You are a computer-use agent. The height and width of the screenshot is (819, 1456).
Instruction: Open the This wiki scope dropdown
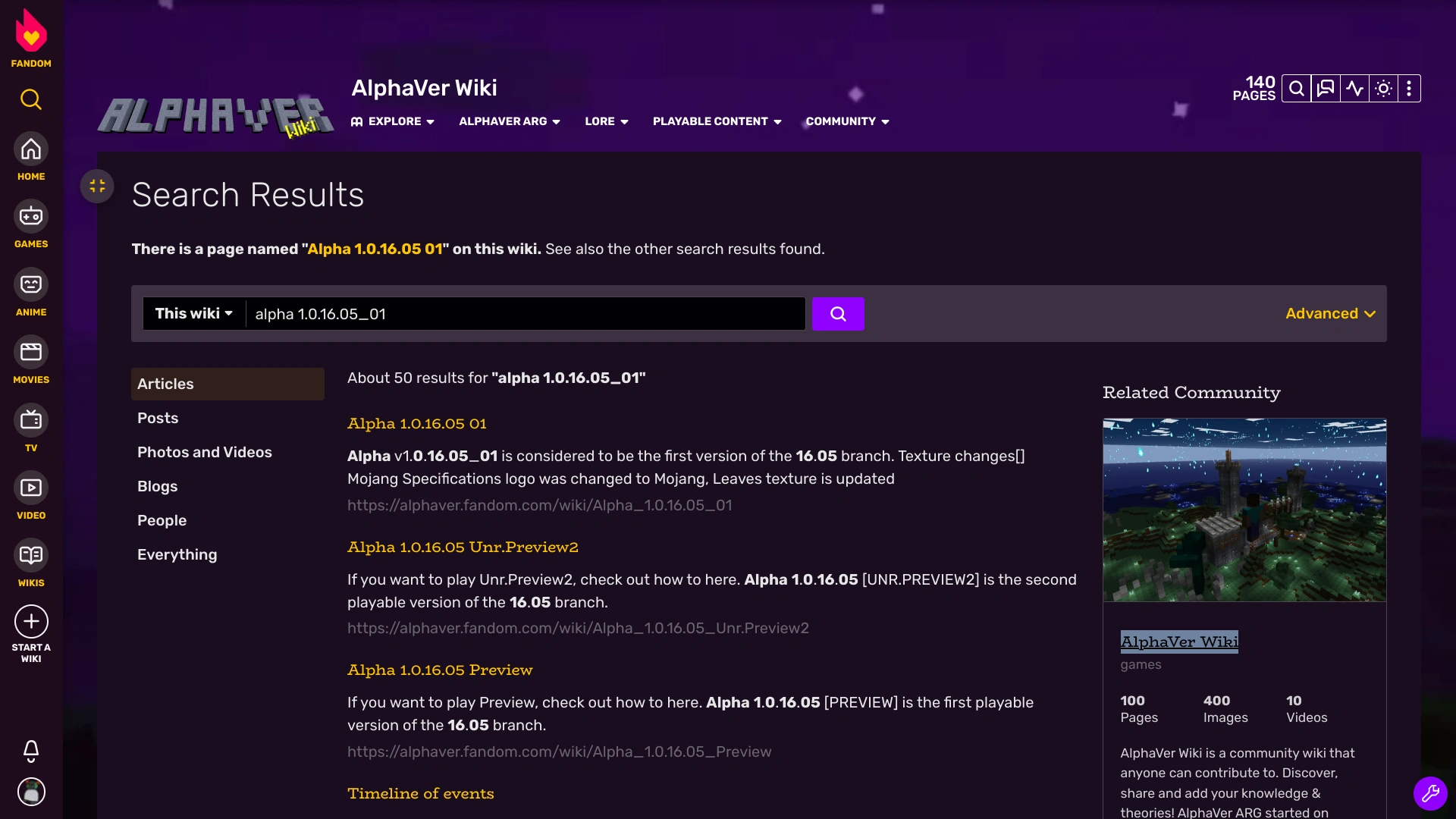click(194, 314)
